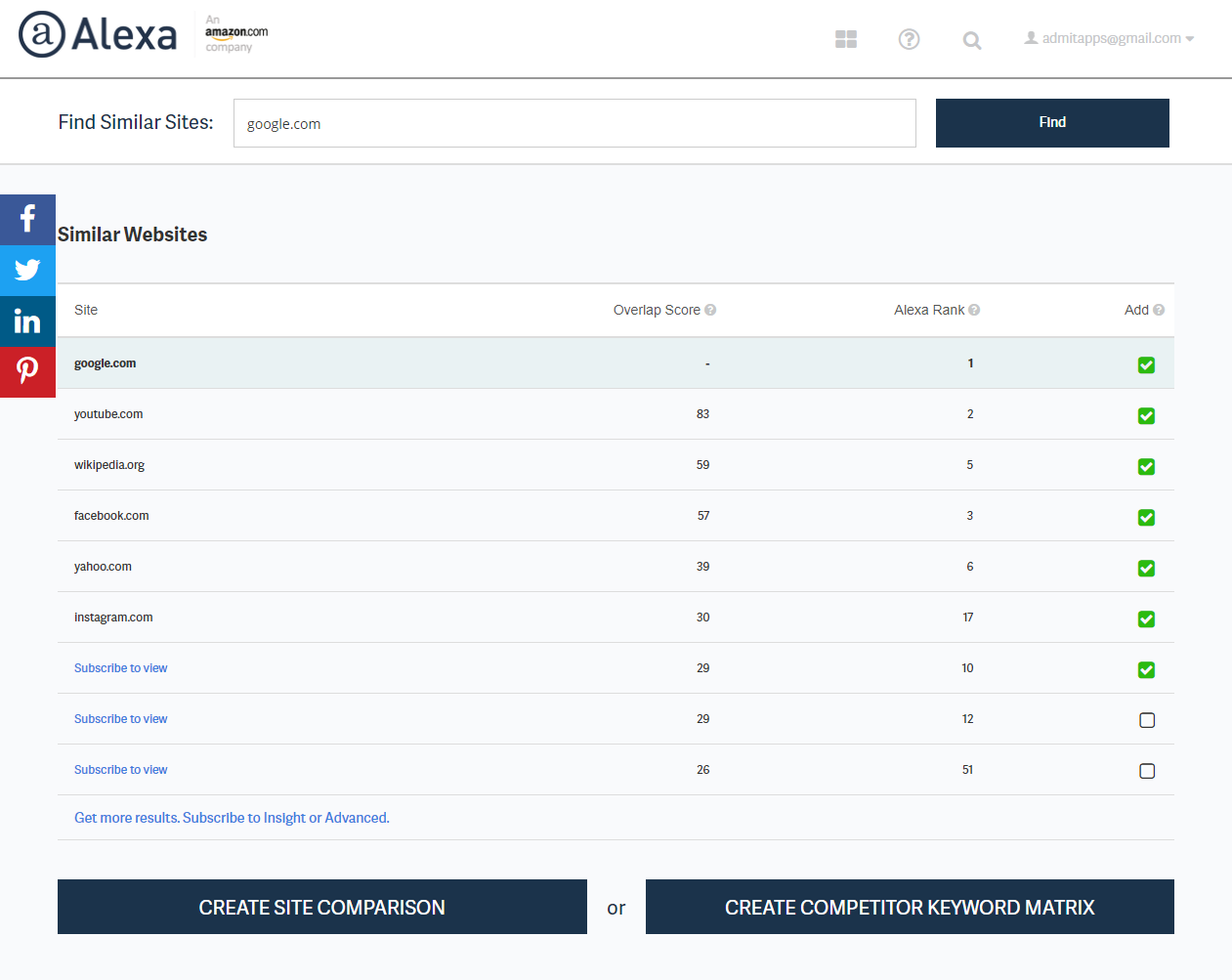Image resolution: width=1232 pixels, height=980 pixels.
Task: Open the help question mark icon
Action: click(909, 39)
